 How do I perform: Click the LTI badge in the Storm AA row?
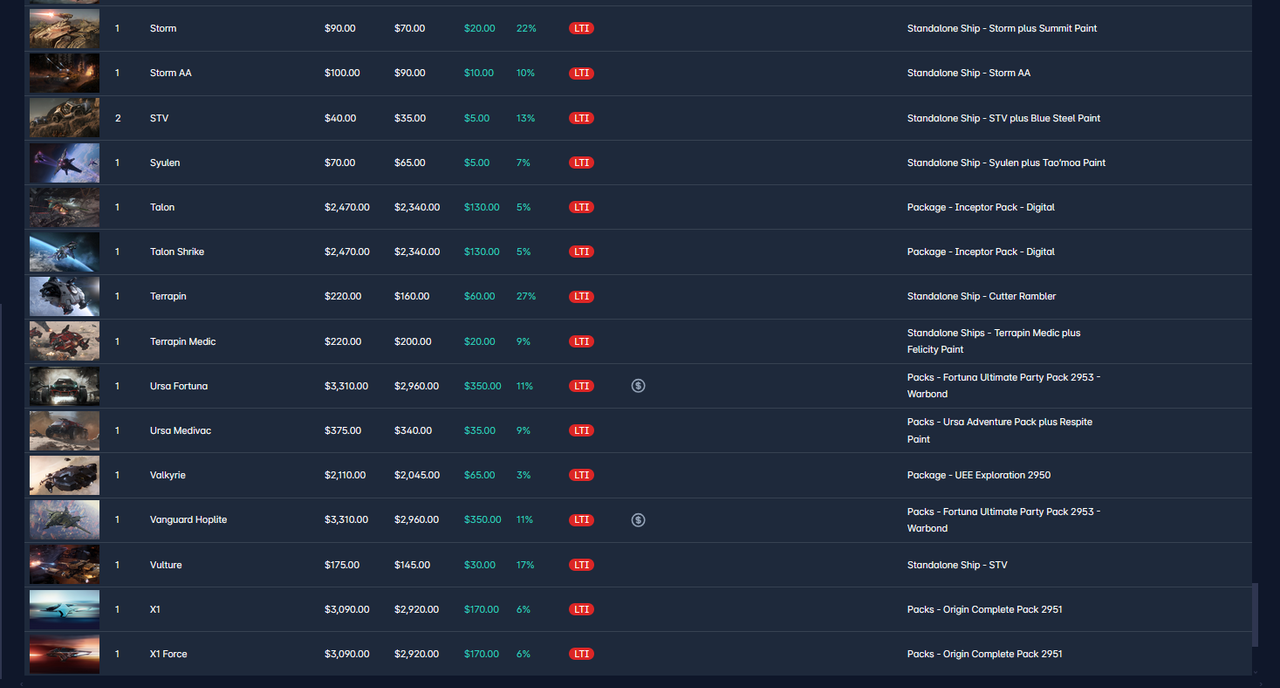(581, 73)
